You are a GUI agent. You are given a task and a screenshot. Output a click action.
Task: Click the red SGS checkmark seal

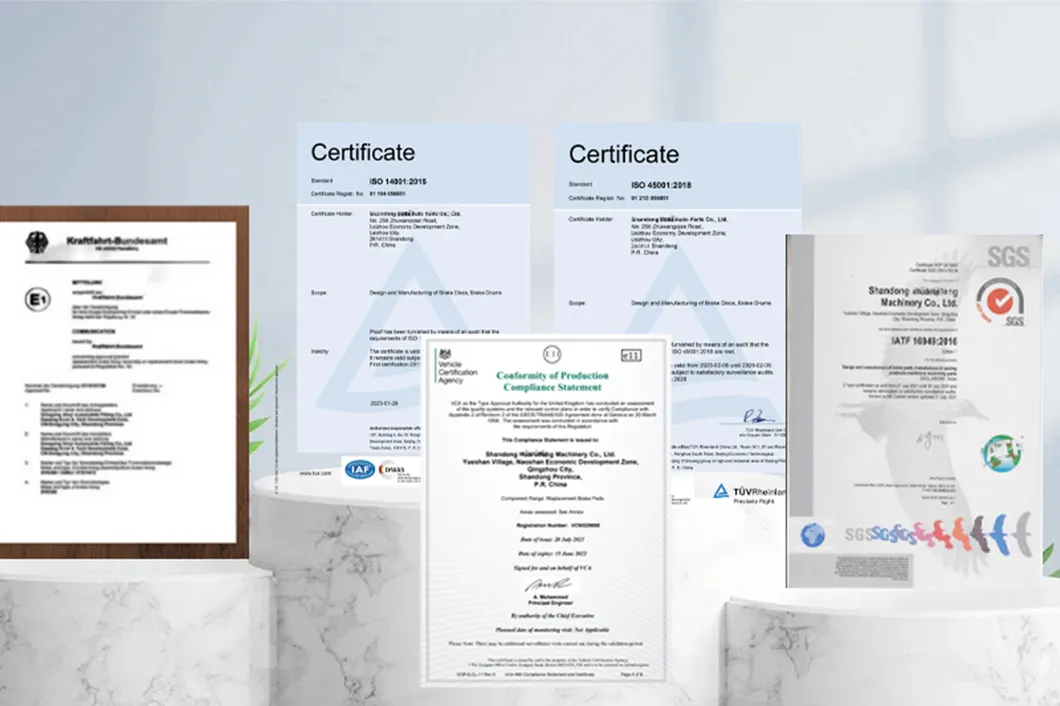[x=1000, y=301]
